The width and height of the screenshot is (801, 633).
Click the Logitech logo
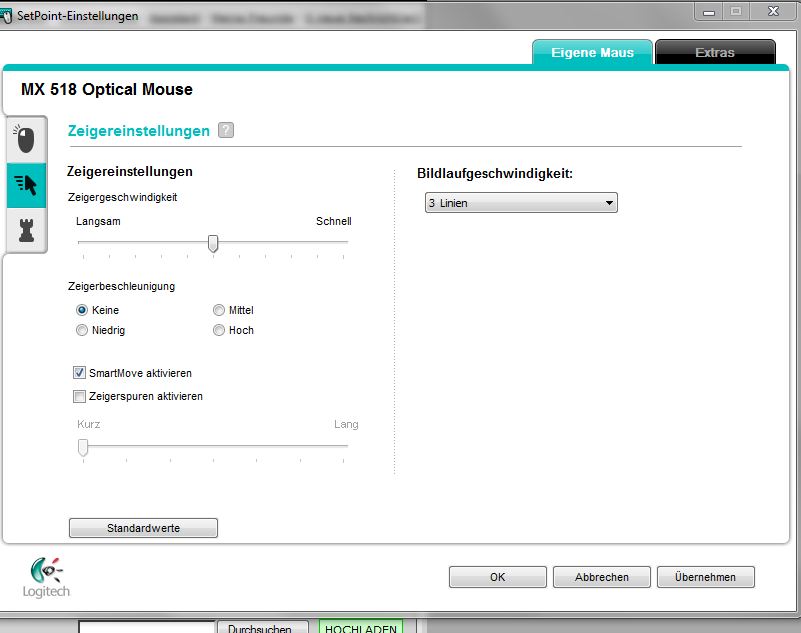[x=46, y=578]
